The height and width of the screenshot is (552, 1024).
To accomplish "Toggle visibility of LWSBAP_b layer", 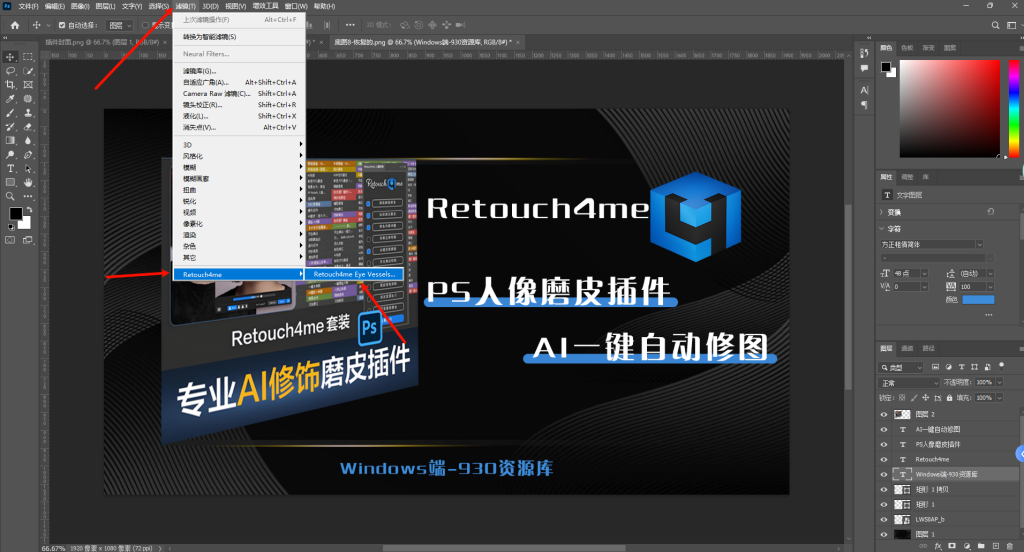I will click(883, 519).
